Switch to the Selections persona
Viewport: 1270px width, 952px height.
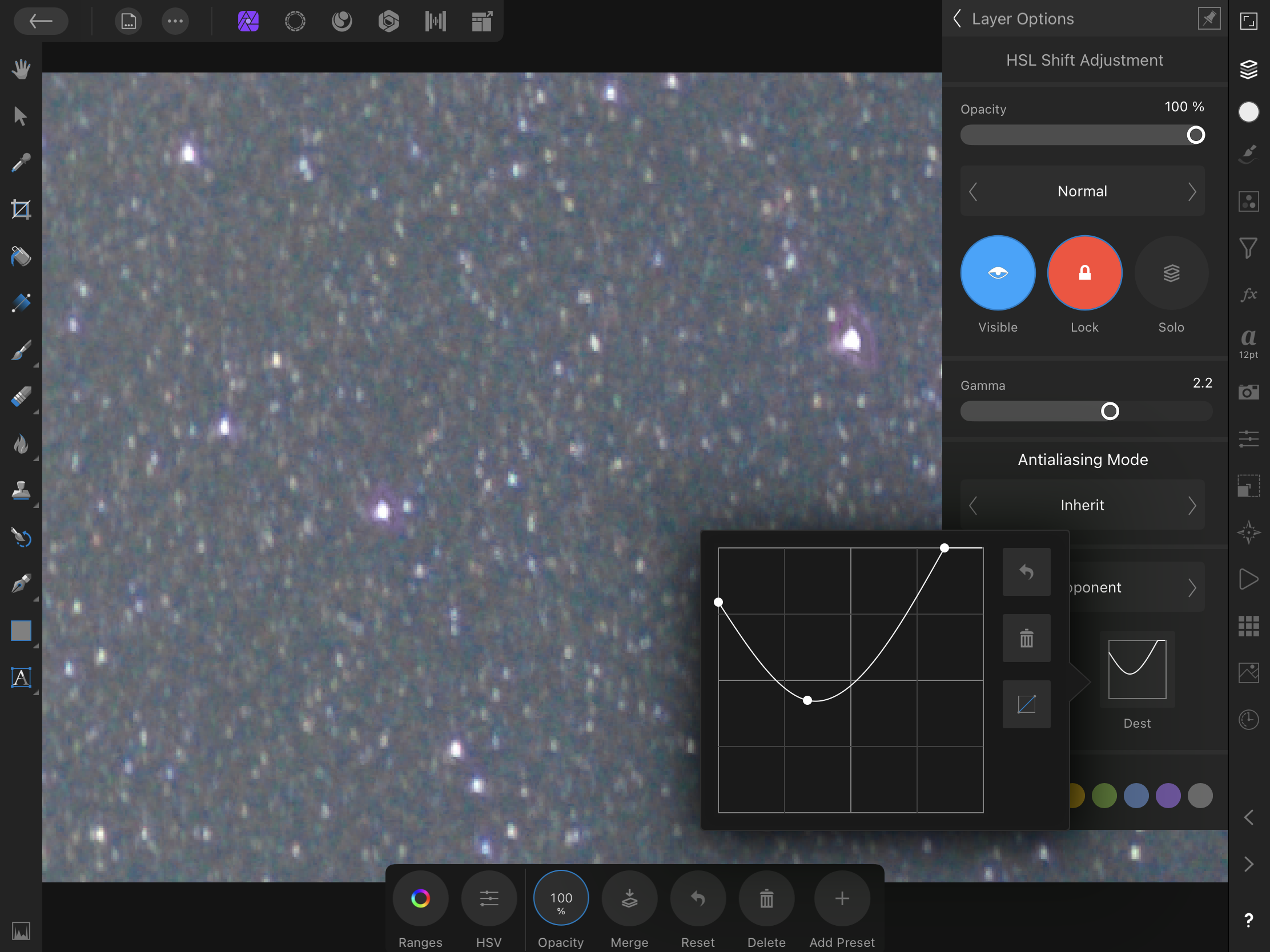click(x=295, y=22)
